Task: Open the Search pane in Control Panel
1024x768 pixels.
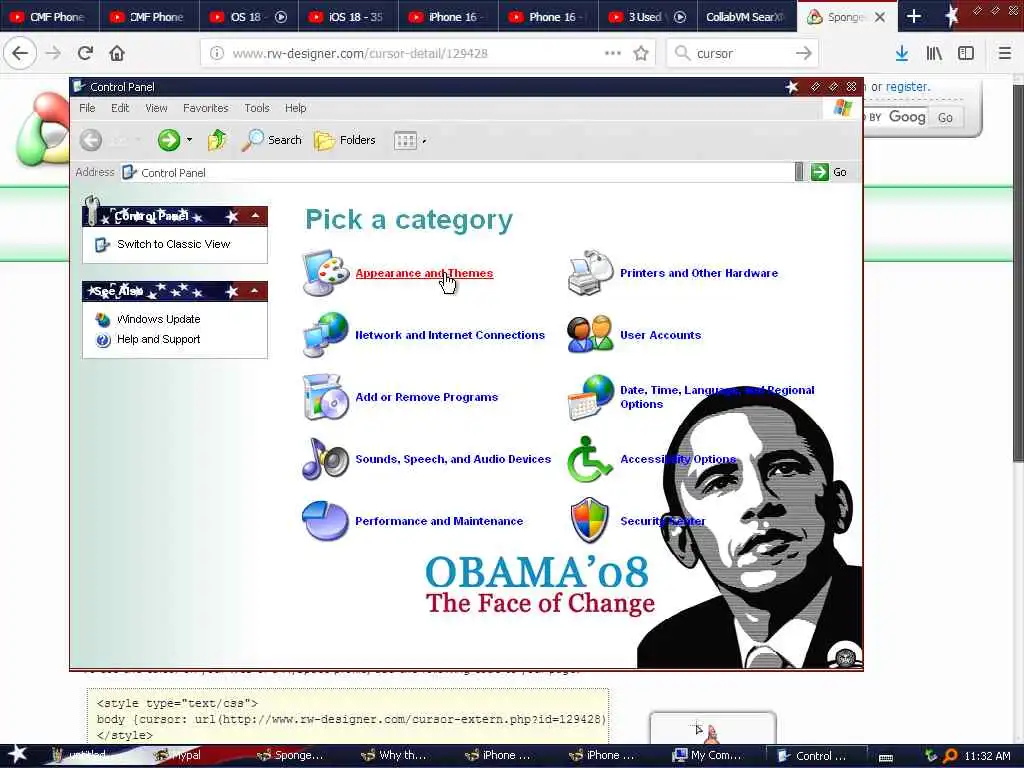Action: tap(272, 140)
